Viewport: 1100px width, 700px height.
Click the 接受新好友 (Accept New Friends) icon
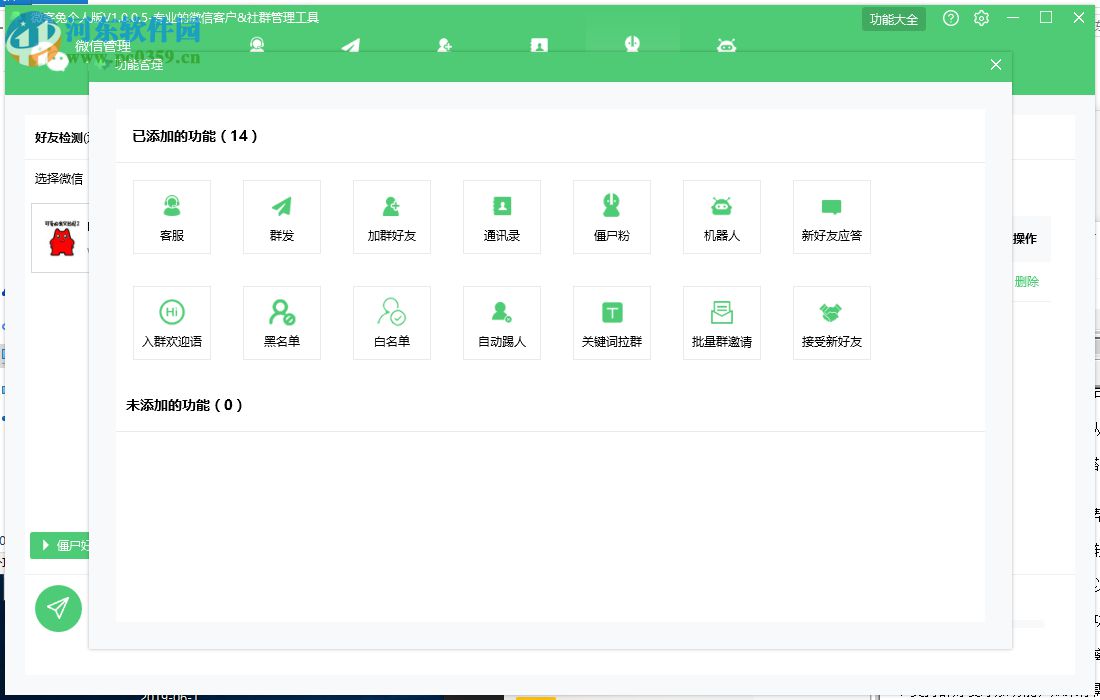[831, 322]
